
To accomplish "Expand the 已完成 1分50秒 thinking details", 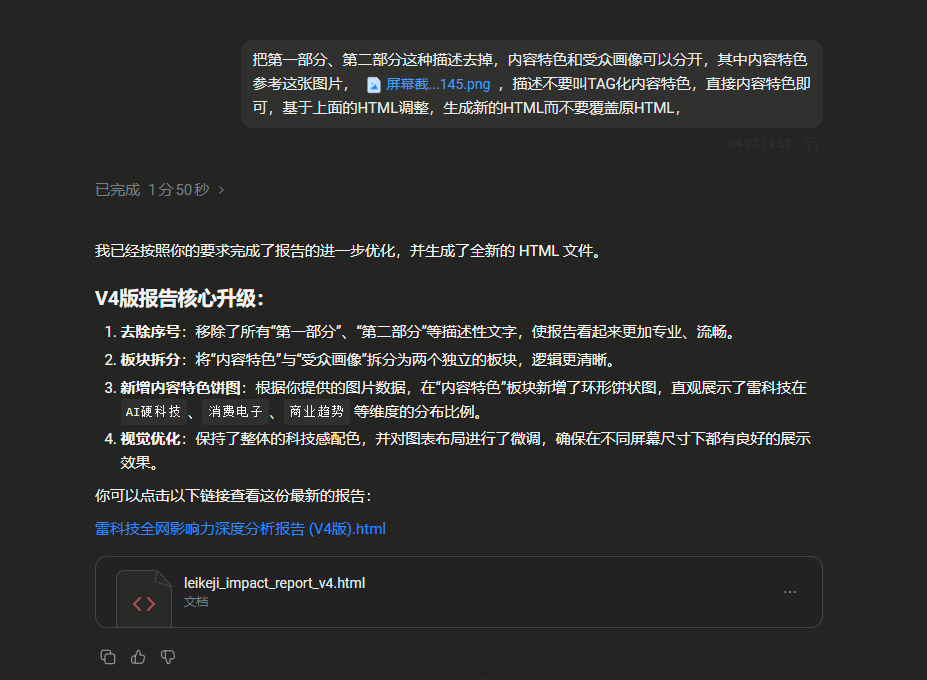I will [x=160, y=190].
